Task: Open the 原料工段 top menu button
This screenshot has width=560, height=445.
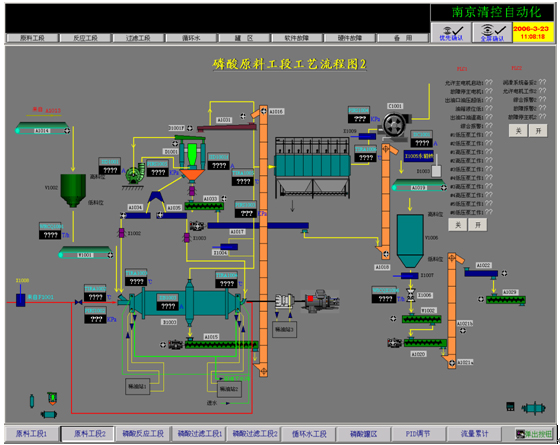Action: 32,38
